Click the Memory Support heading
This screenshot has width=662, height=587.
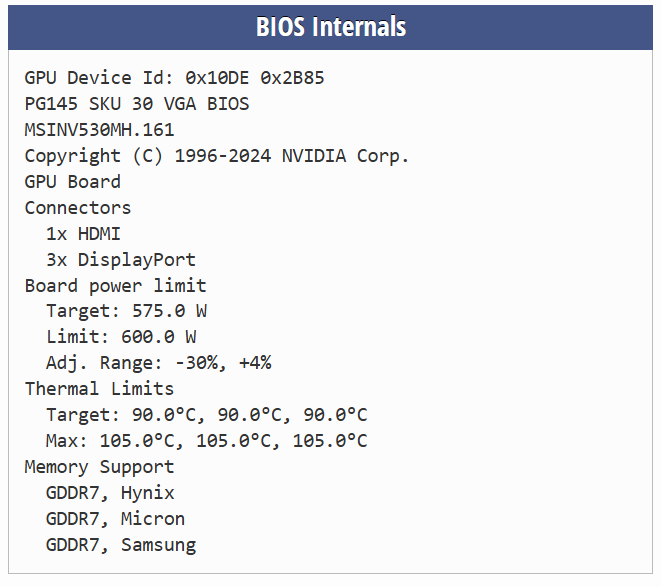(99, 467)
